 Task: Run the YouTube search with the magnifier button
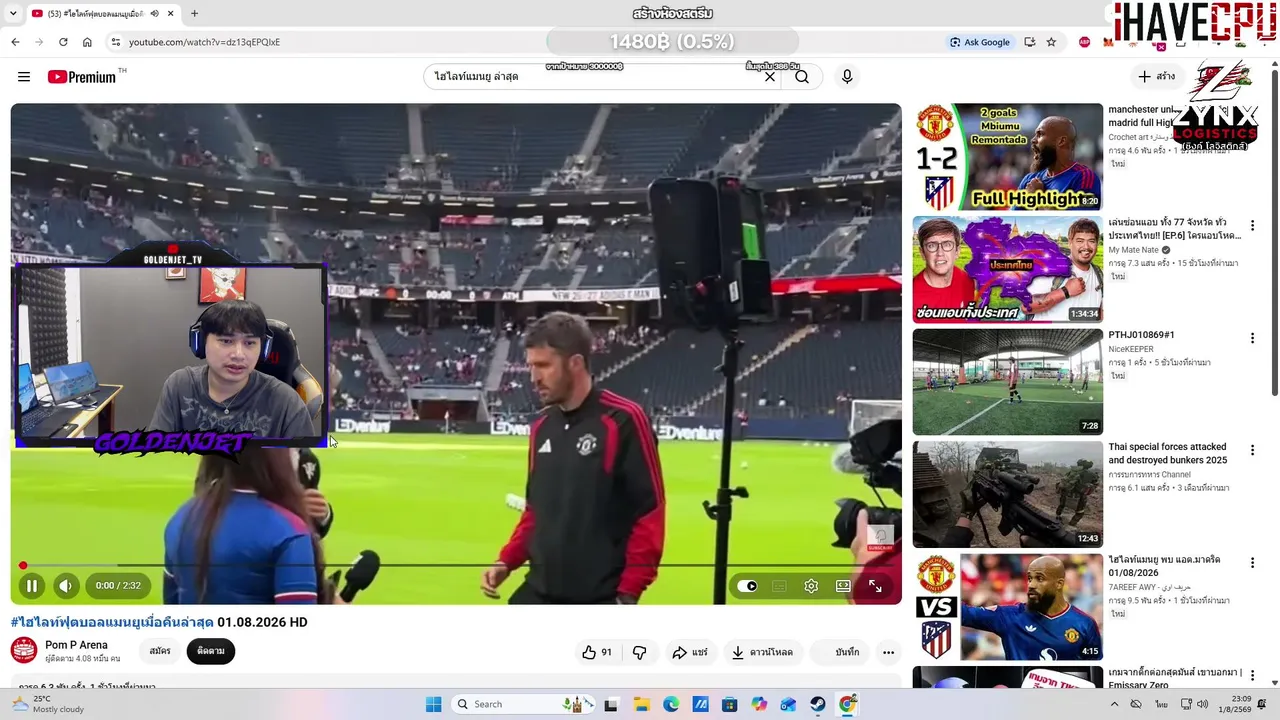(802, 77)
